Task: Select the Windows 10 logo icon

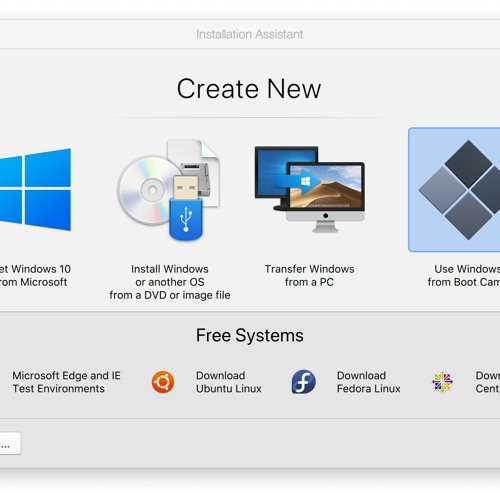Action: tap(35, 190)
